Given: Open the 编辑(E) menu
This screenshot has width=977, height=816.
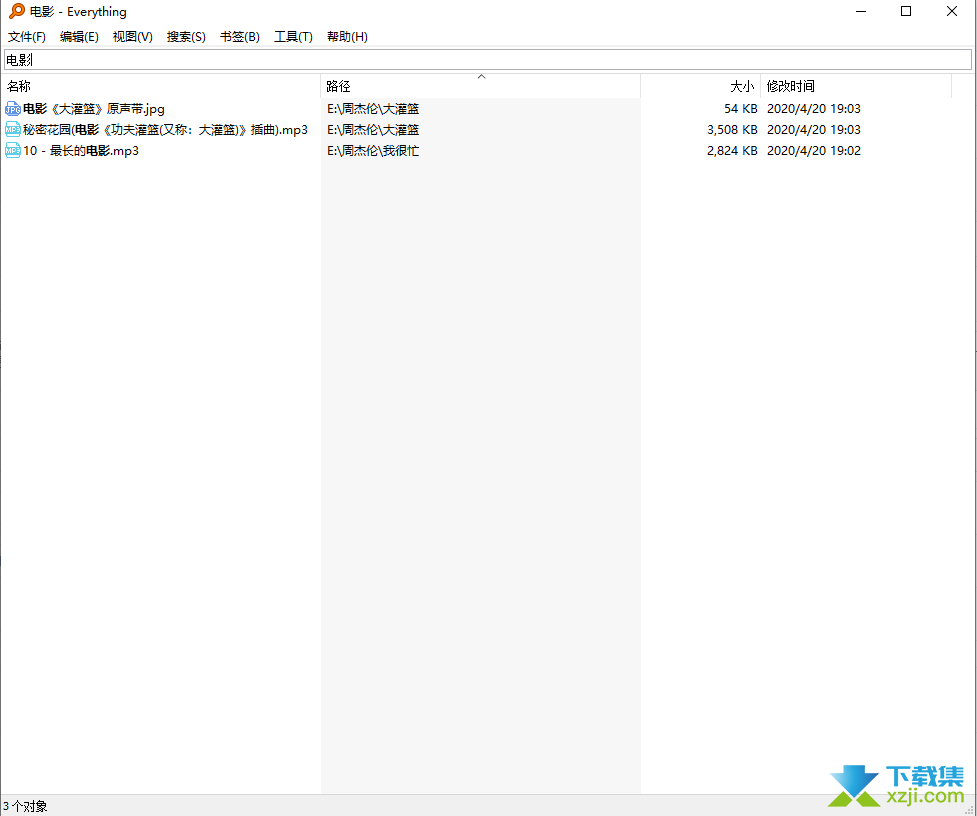Looking at the screenshot, I should click(x=79, y=37).
